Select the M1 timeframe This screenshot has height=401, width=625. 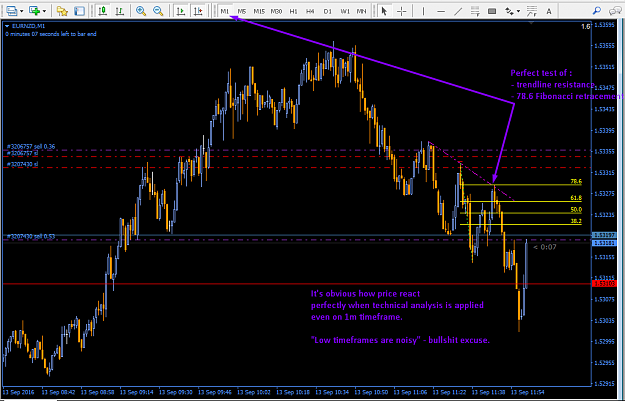[x=225, y=11]
